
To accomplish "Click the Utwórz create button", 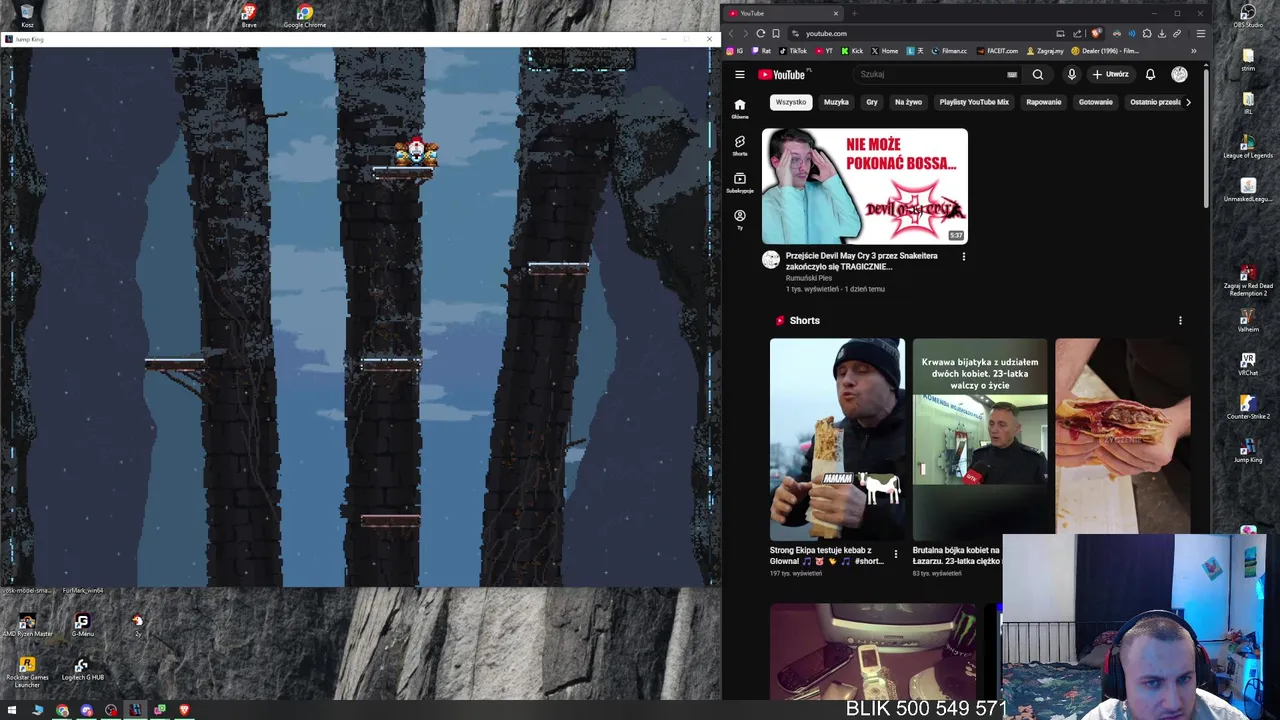I will tap(1111, 74).
